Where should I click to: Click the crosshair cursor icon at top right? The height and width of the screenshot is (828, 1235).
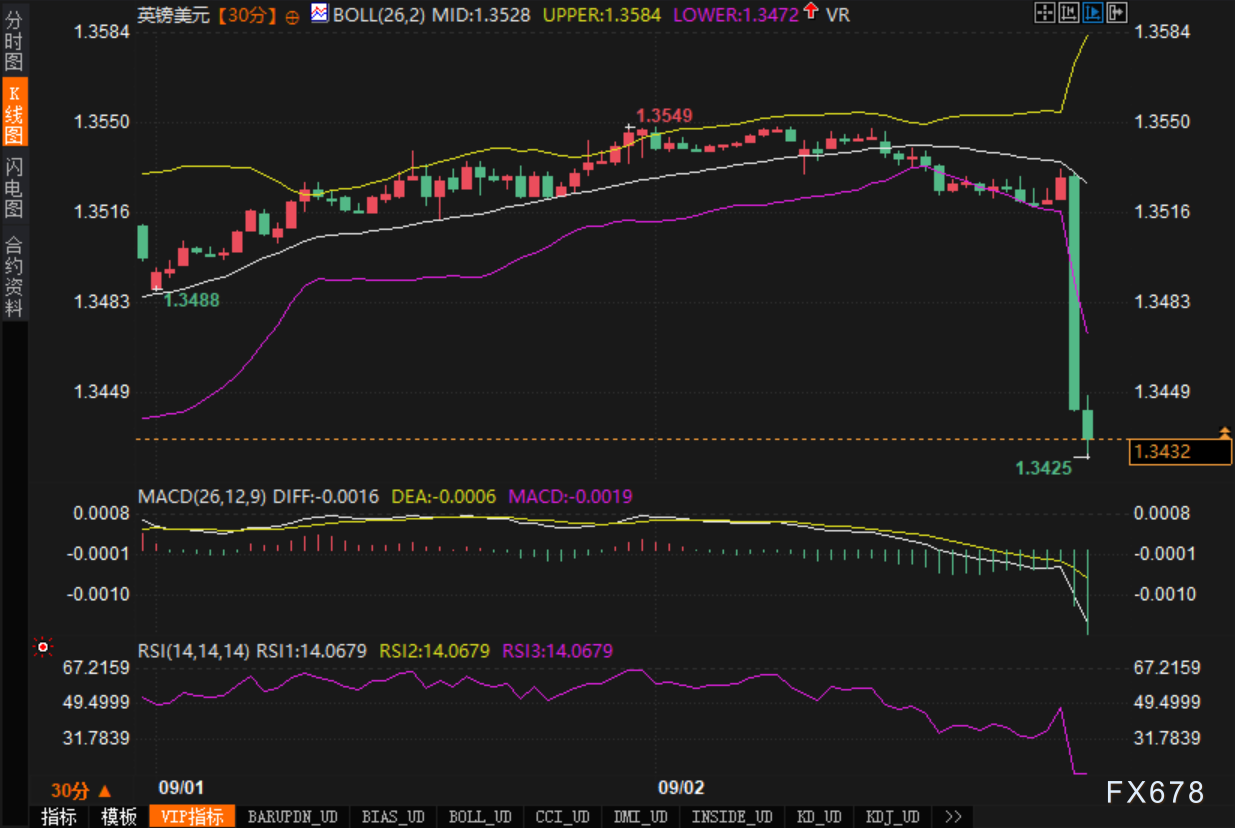[1045, 12]
